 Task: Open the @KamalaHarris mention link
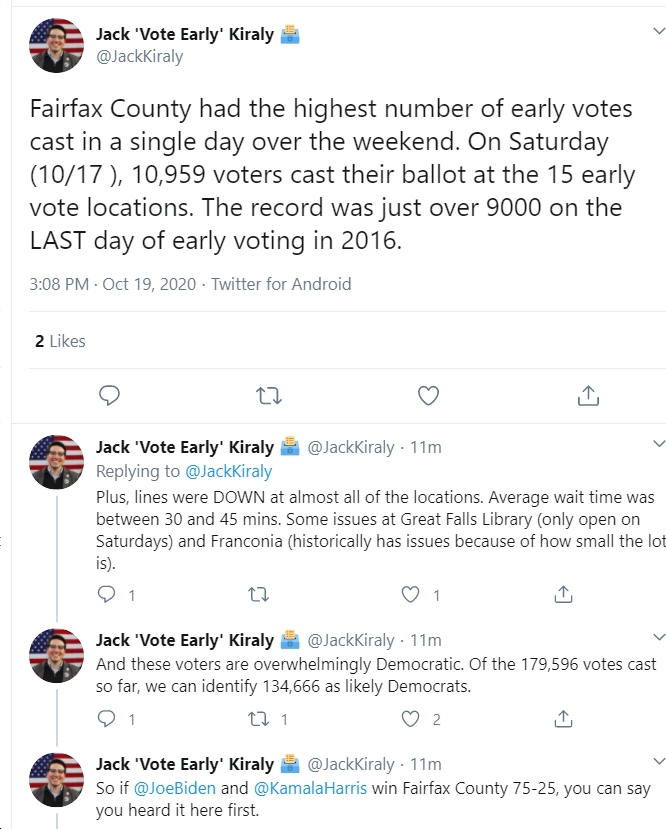coord(310,788)
